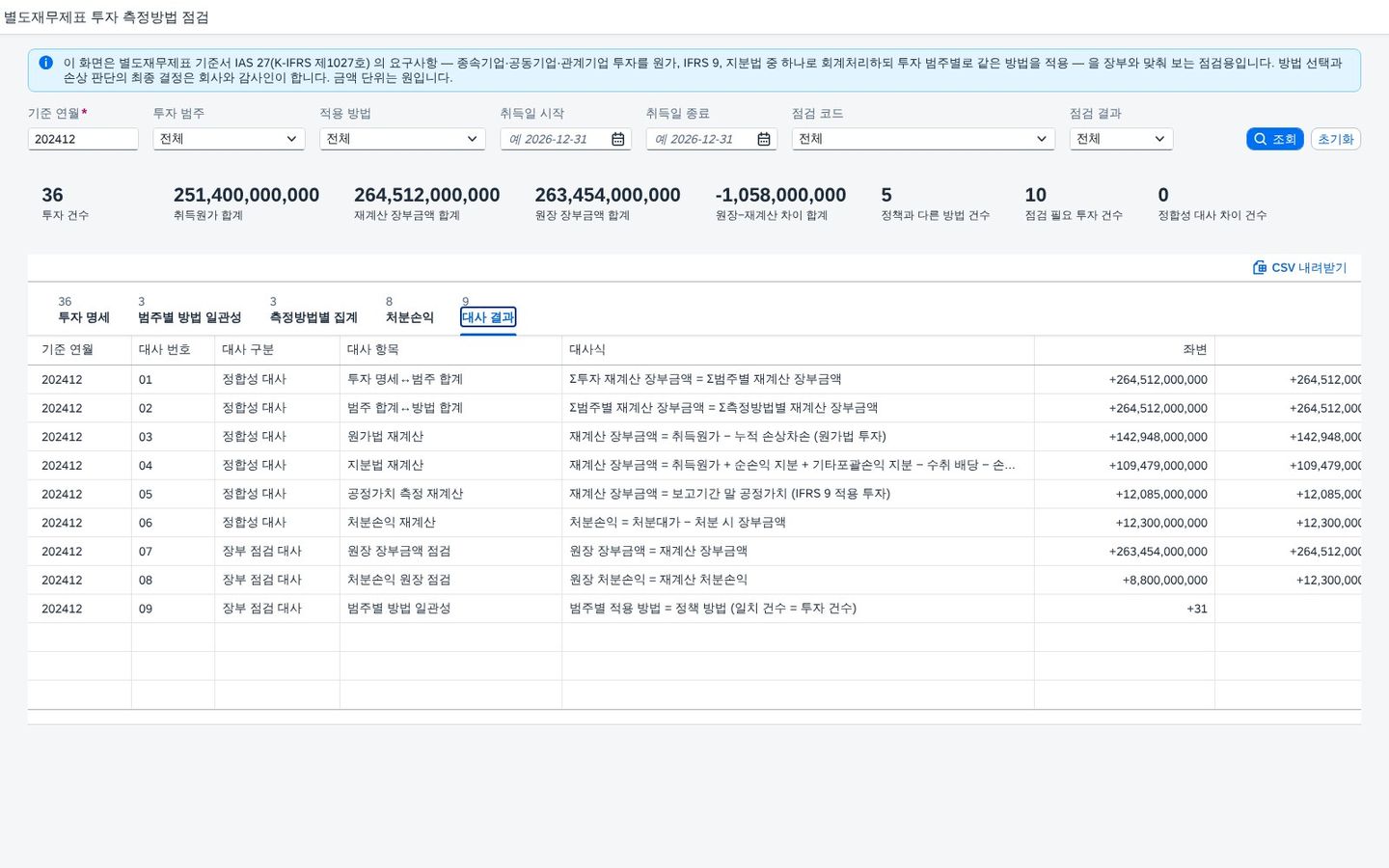Image resolution: width=1389 pixels, height=868 pixels.
Task: Click the 원가법 재계산 cell
Action: [x=450, y=437]
